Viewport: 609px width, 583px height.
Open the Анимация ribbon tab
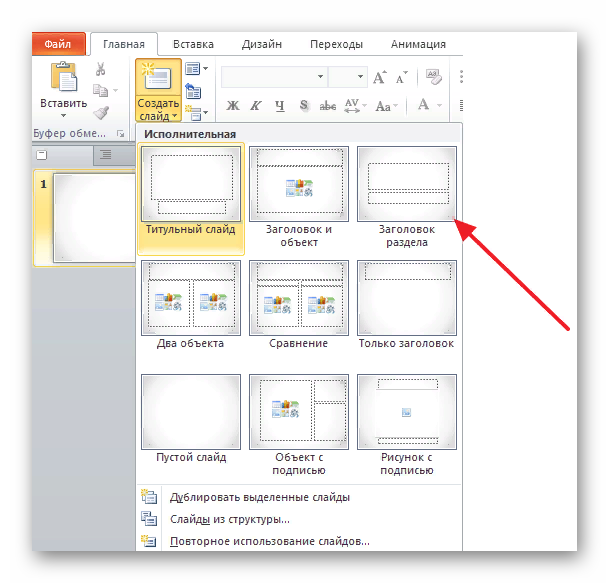click(x=418, y=44)
